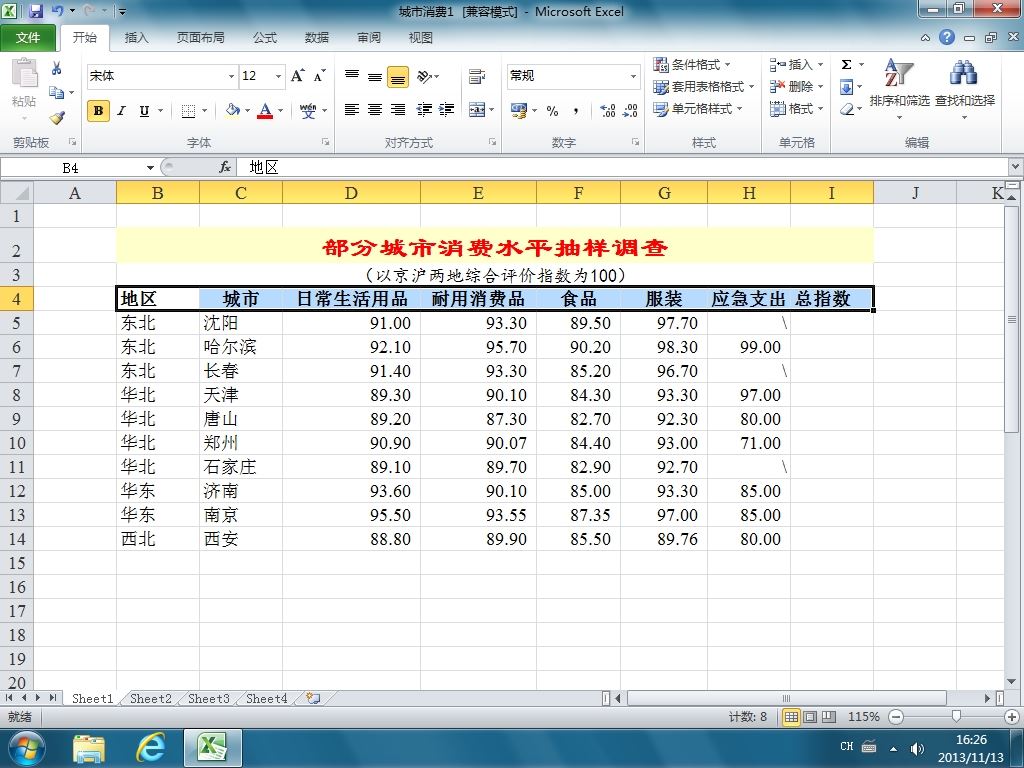Select column D header

(351, 193)
